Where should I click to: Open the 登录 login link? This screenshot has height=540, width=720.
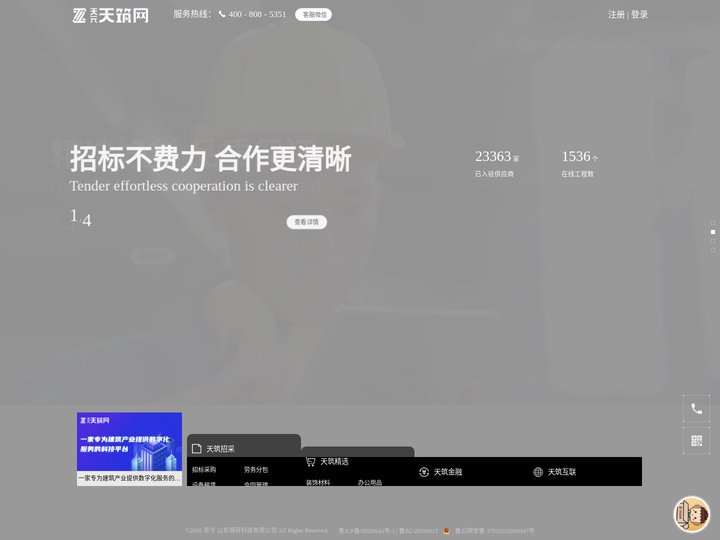639,15
